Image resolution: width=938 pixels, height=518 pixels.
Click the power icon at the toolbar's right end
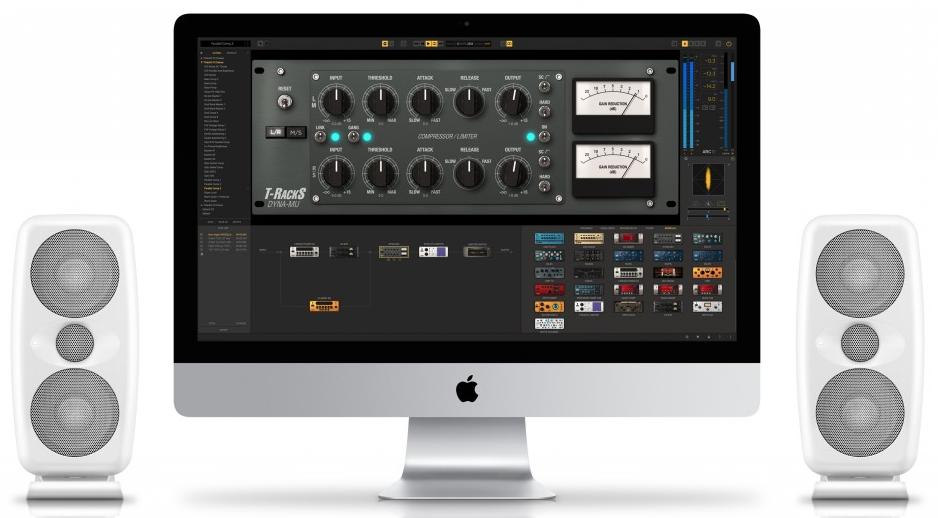point(729,44)
